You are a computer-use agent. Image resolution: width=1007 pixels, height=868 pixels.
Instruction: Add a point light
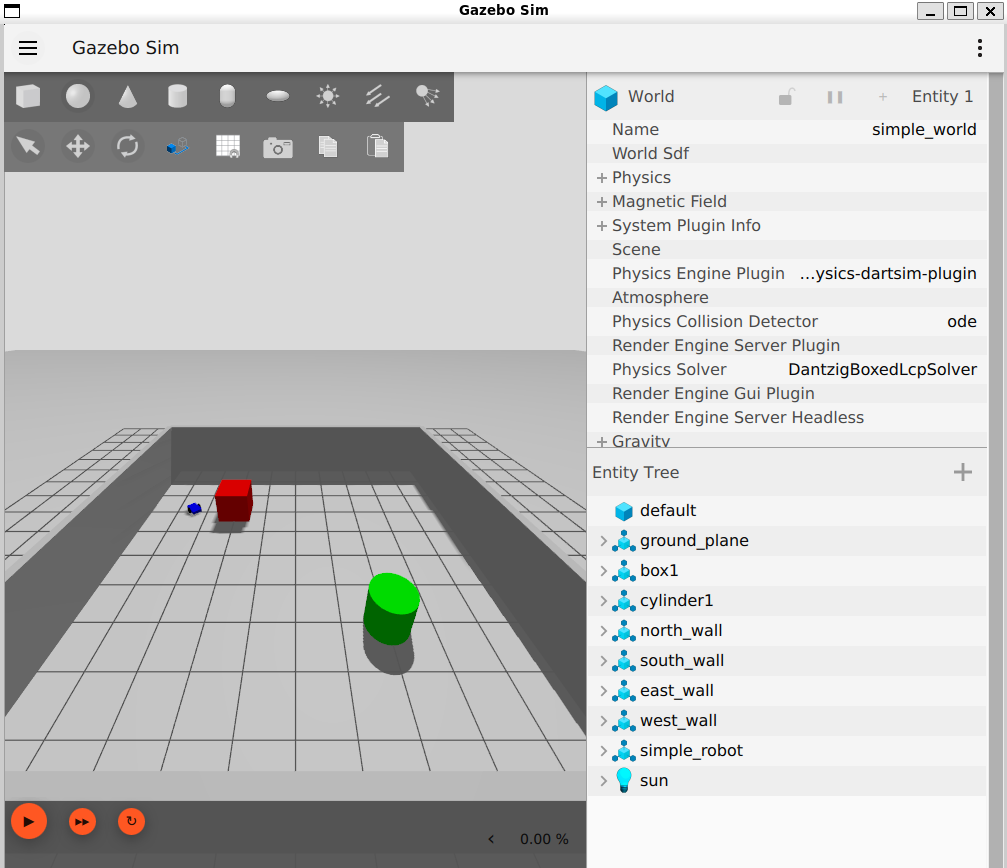pos(328,96)
